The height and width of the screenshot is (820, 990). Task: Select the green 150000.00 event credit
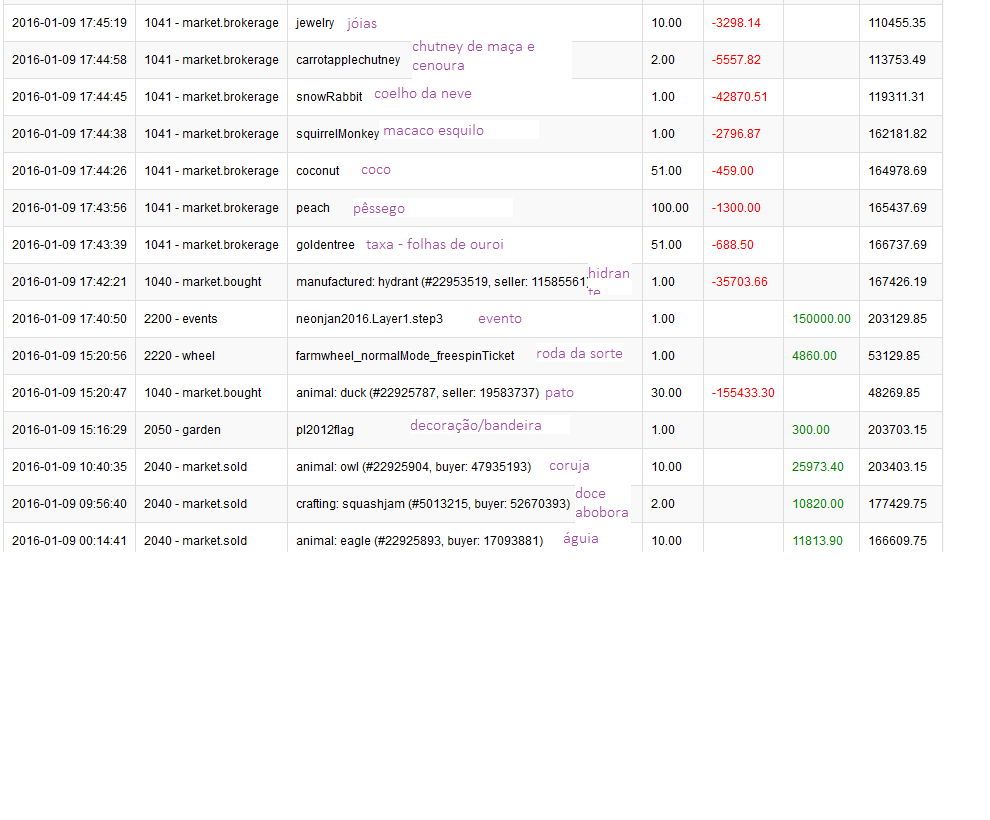point(821,319)
